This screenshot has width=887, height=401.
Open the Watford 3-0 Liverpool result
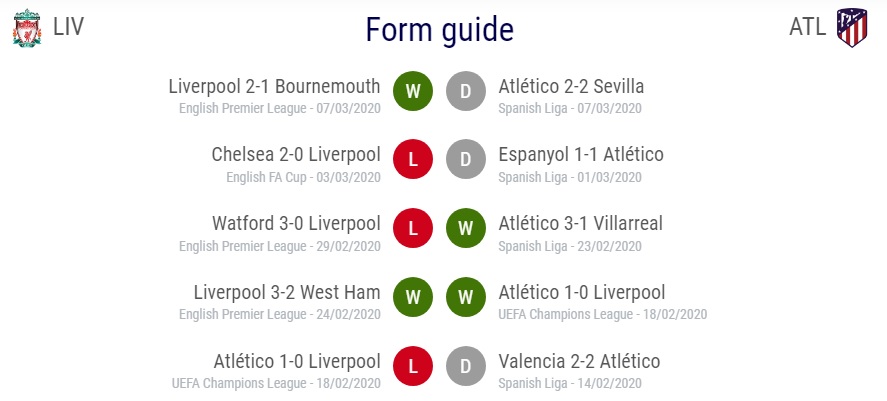[x=296, y=223]
